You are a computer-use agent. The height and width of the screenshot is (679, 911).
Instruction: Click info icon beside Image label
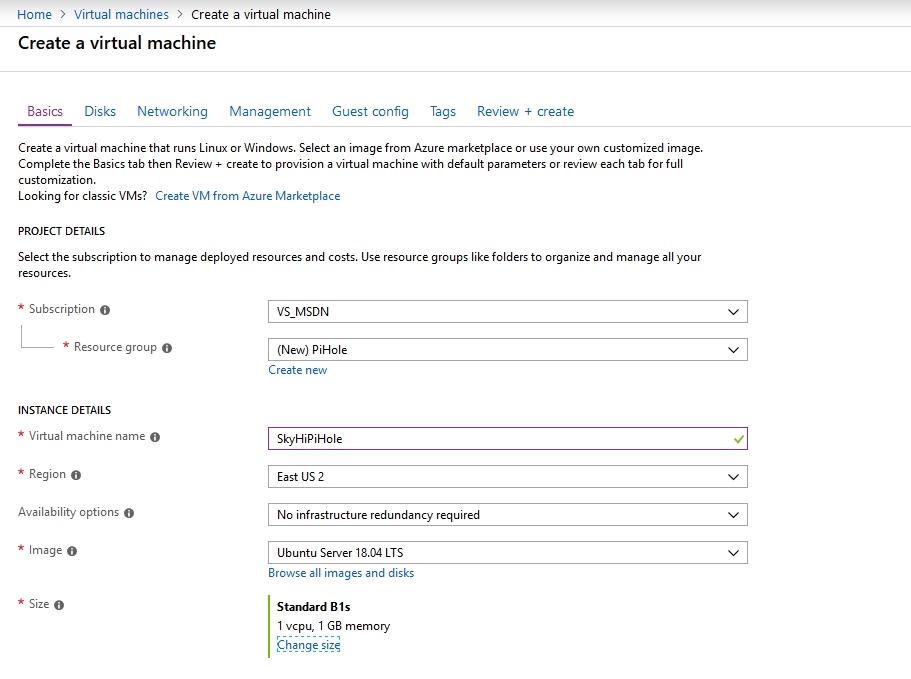click(72, 551)
